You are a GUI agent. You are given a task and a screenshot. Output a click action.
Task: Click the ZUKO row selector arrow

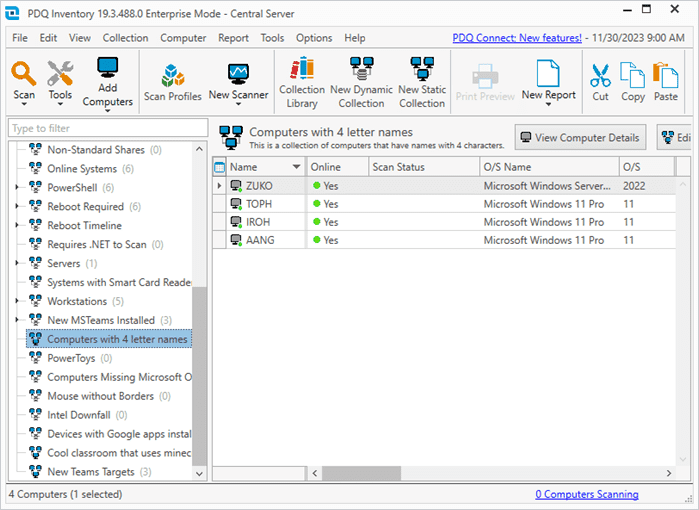tap(219, 186)
